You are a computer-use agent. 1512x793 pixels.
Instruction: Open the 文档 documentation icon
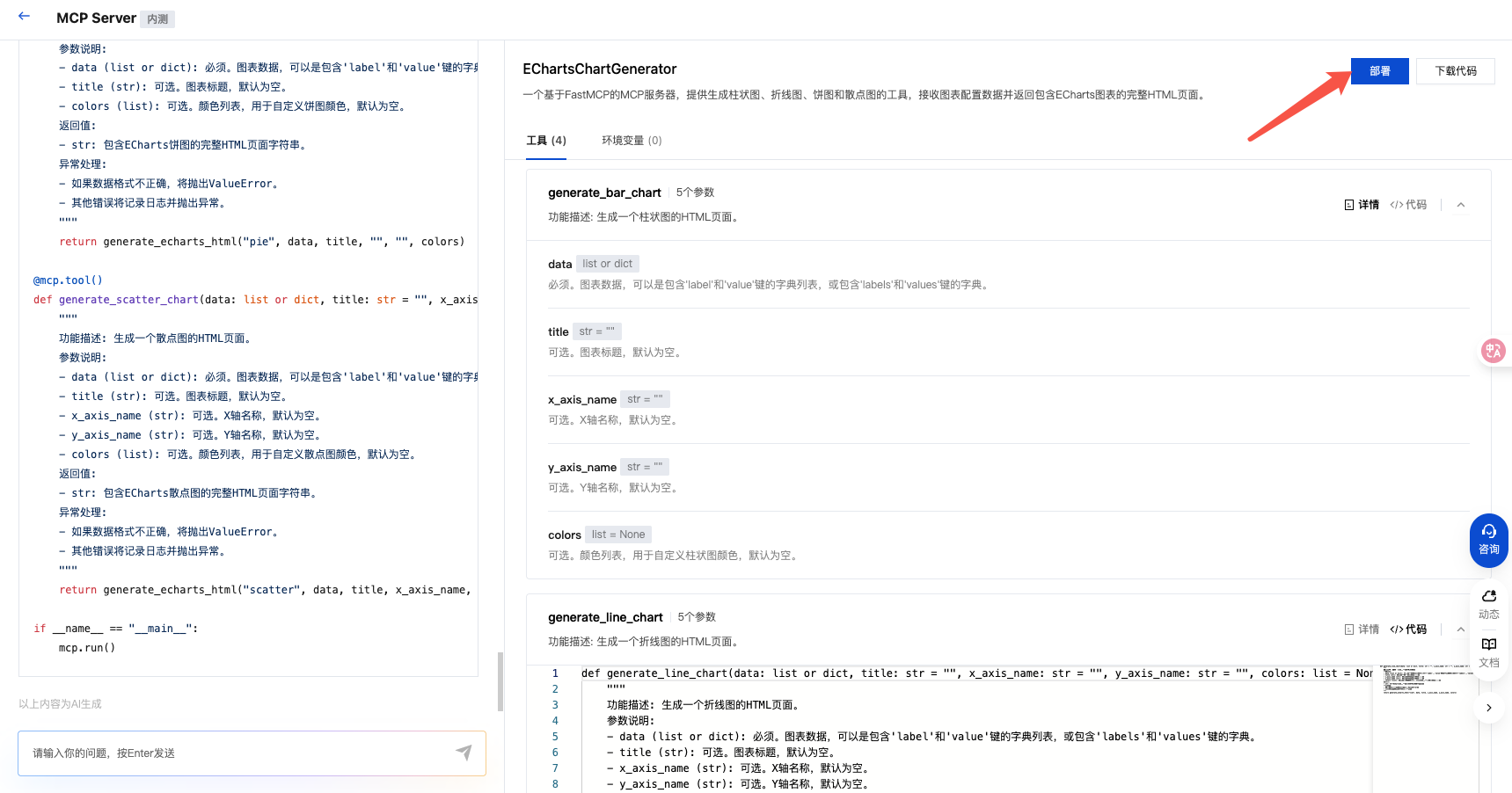pos(1488,652)
